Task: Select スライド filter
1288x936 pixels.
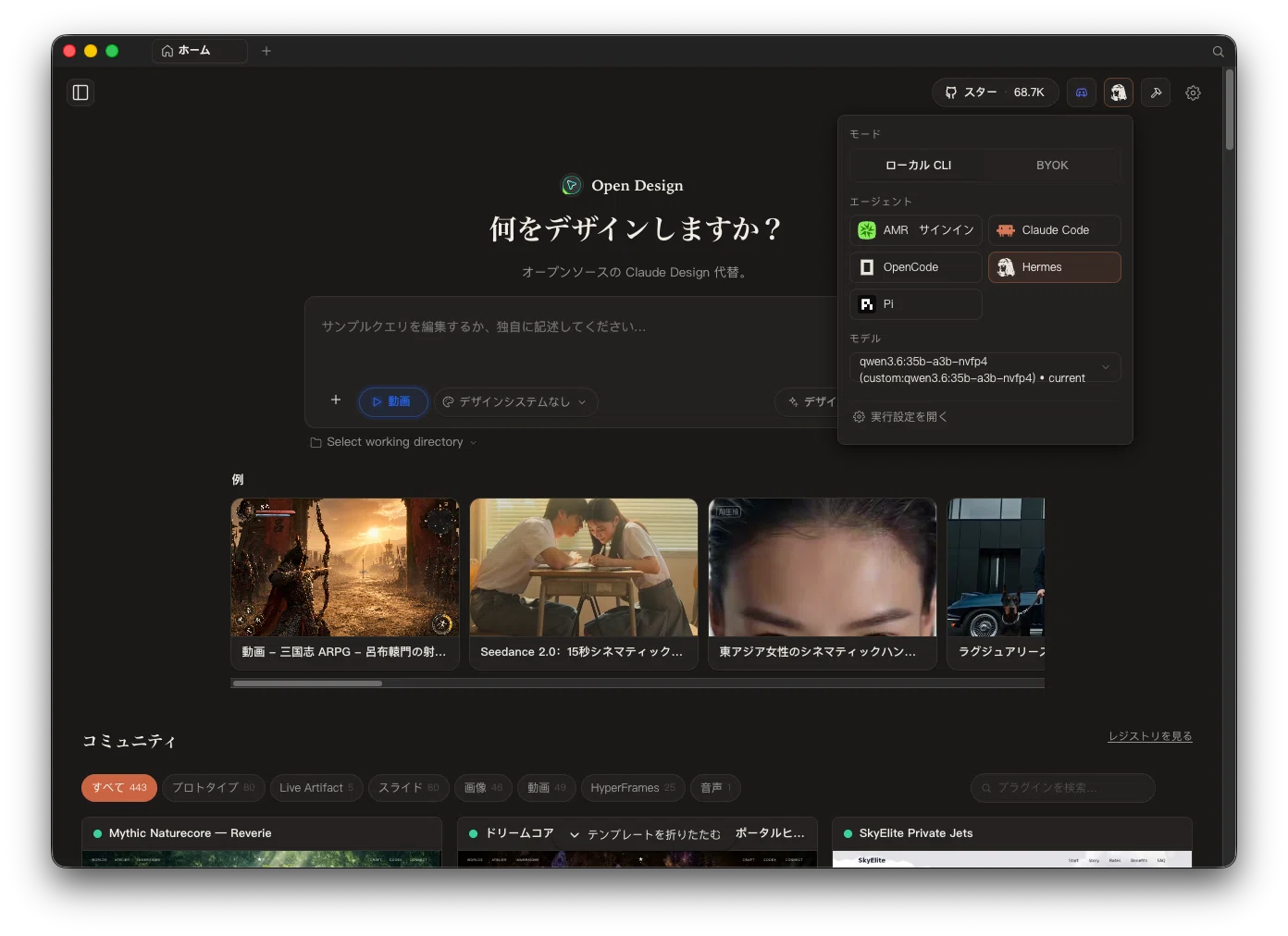Action: click(x=409, y=788)
